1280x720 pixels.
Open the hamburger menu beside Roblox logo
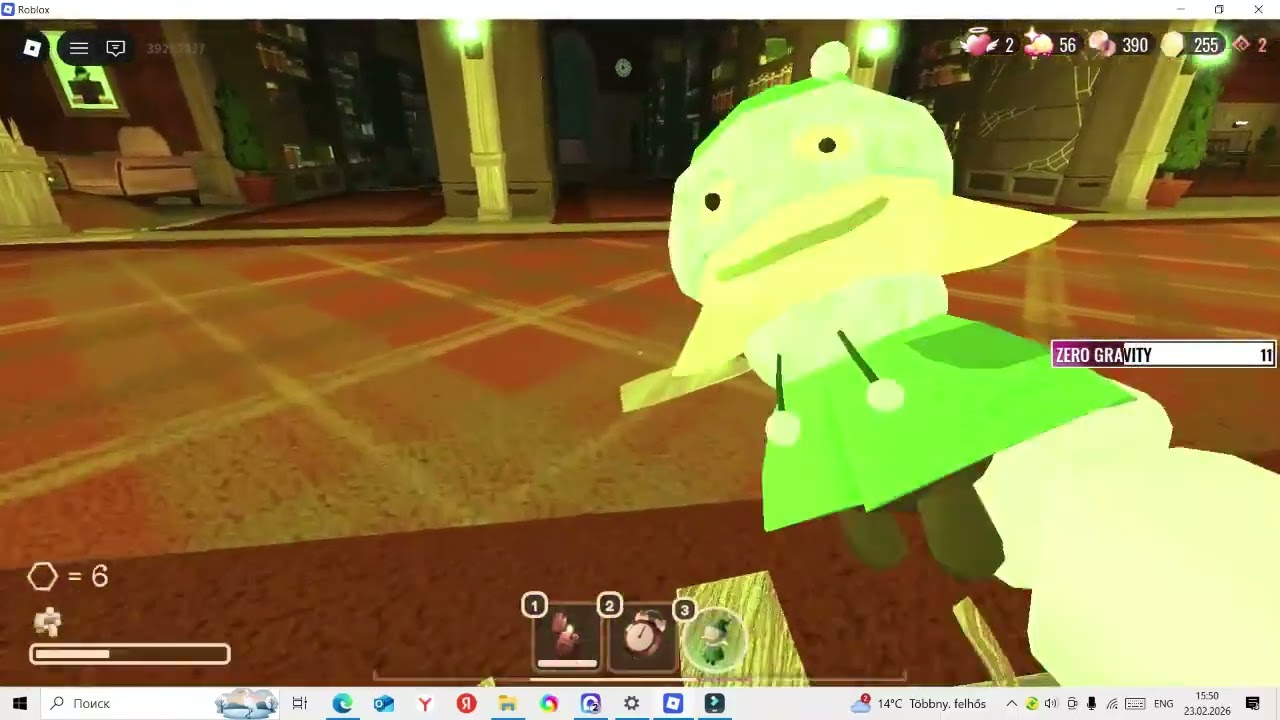79,48
